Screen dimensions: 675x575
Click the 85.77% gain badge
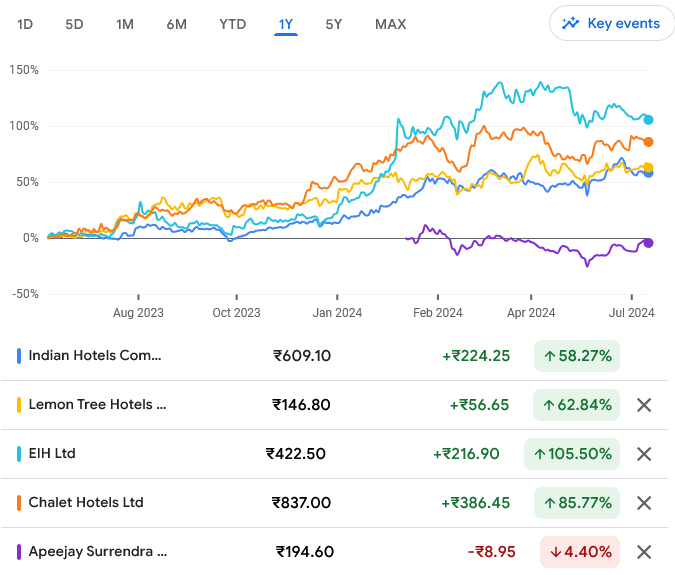[577, 503]
